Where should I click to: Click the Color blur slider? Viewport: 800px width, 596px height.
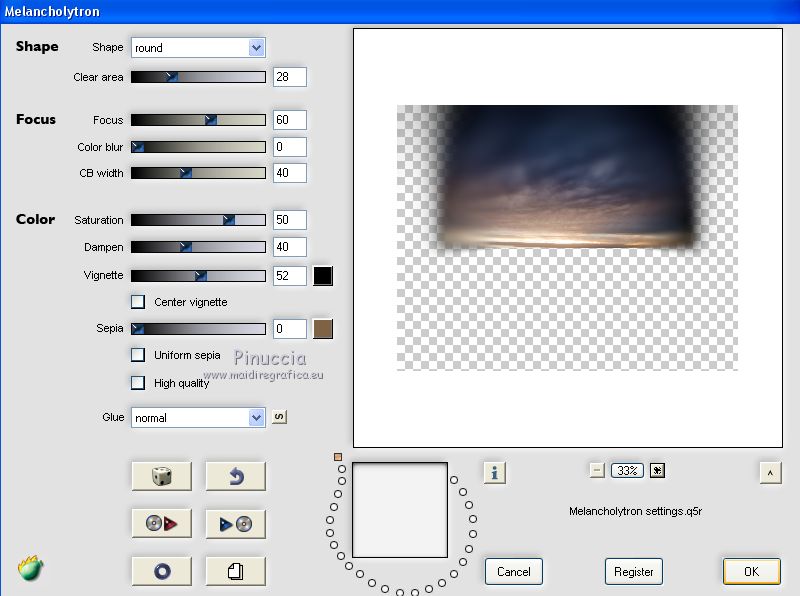coord(198,147)
